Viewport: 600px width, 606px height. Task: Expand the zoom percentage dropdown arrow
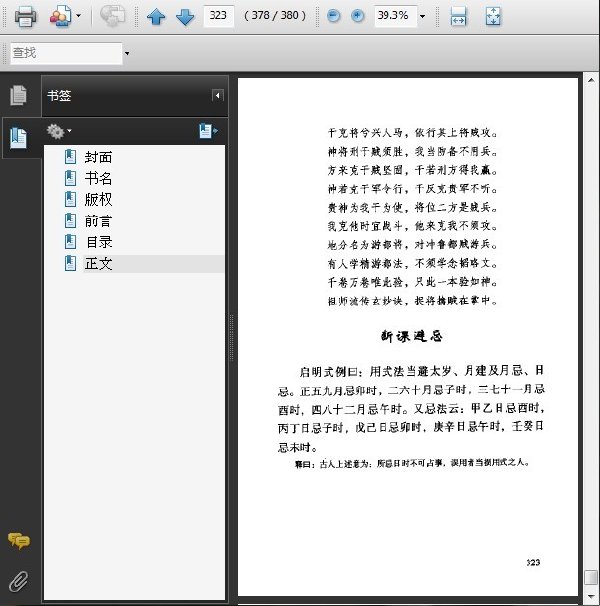click(423, 16)
